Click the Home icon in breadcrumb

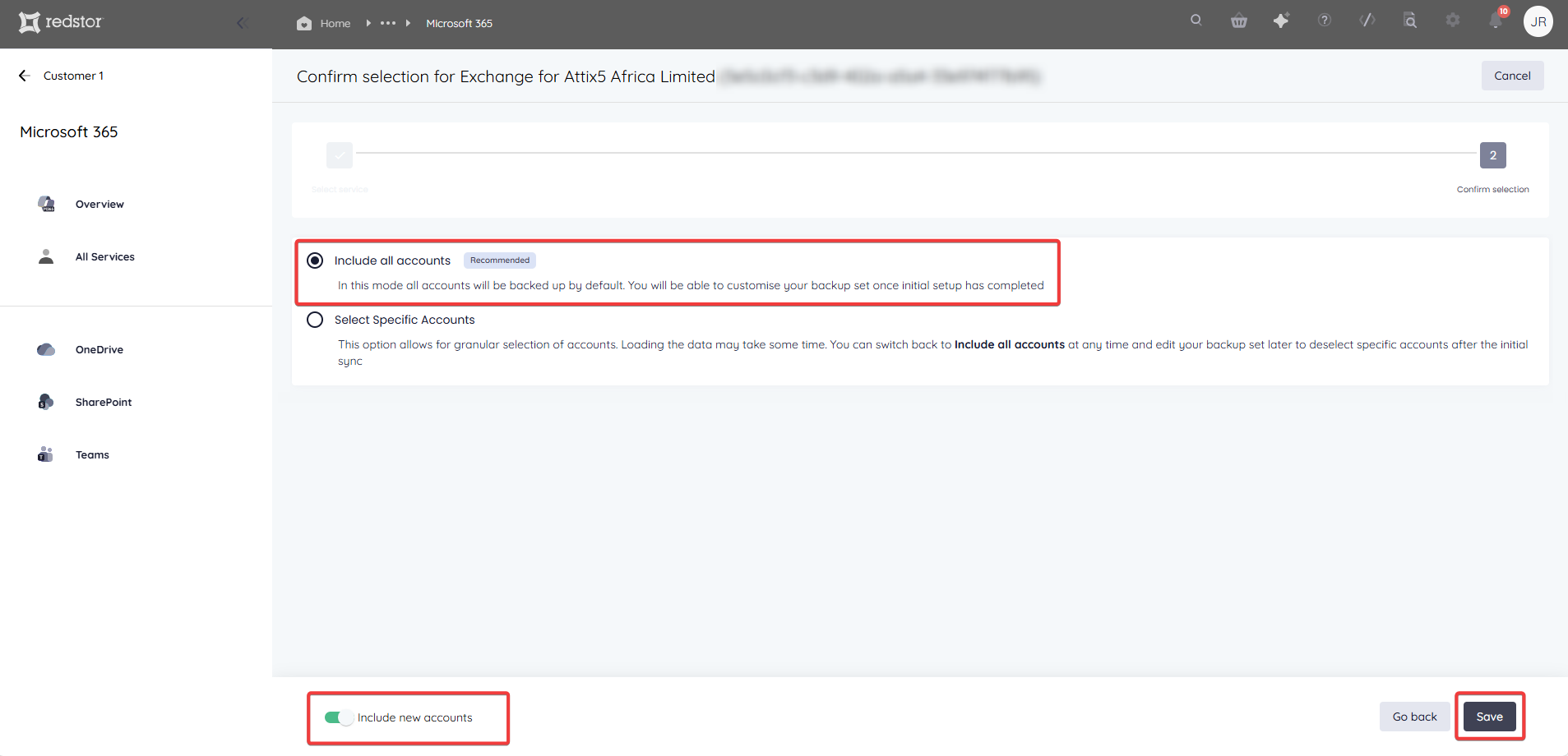tap(304, 23)
